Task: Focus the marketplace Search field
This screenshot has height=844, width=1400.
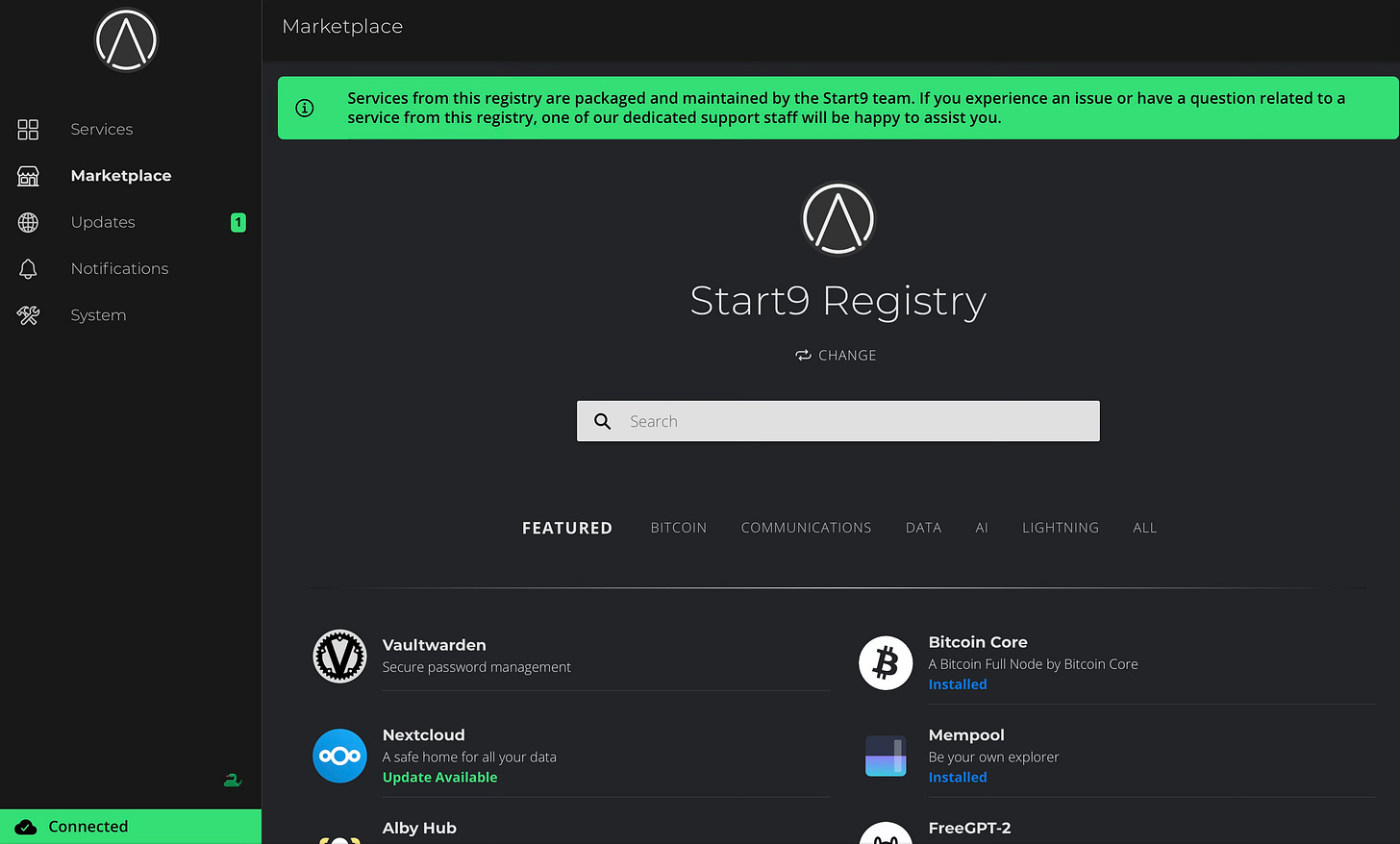Action: click(838, 421)
